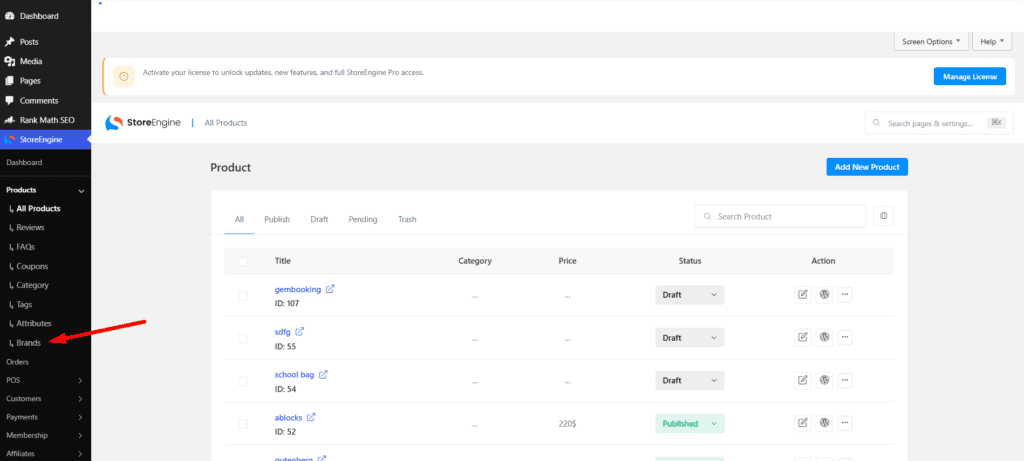This screenshot has width=1024, height=461.
Task: Open status dropdown for gembooking
Action: pyautogui.click(x=690, y=294)
